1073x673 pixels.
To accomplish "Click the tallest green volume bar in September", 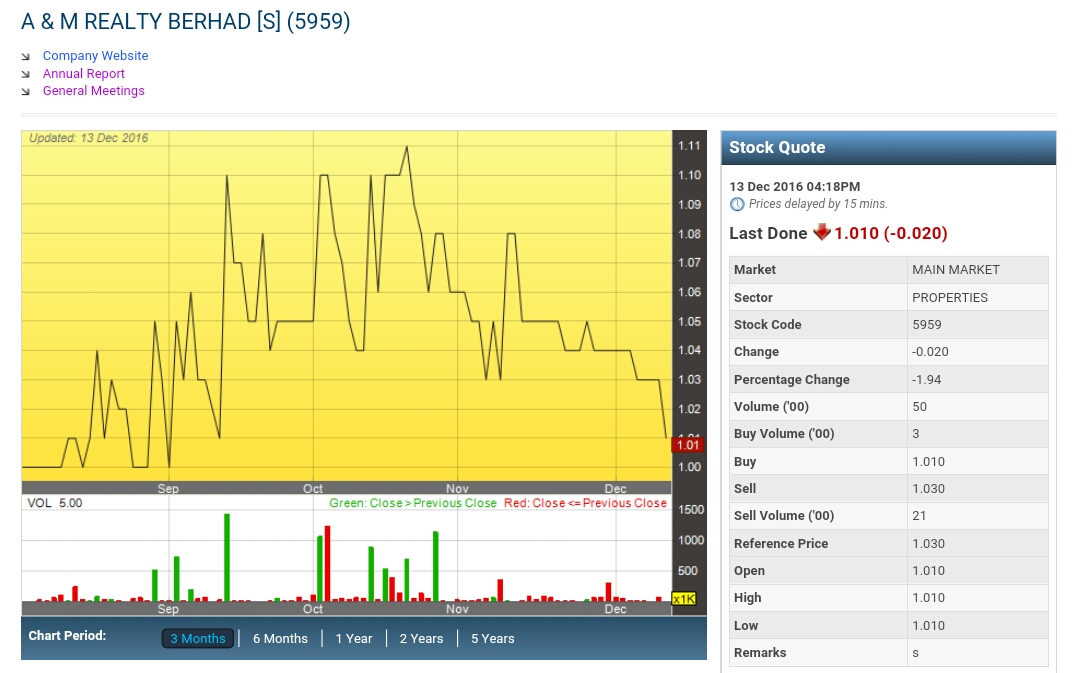I will click(227, 557).
